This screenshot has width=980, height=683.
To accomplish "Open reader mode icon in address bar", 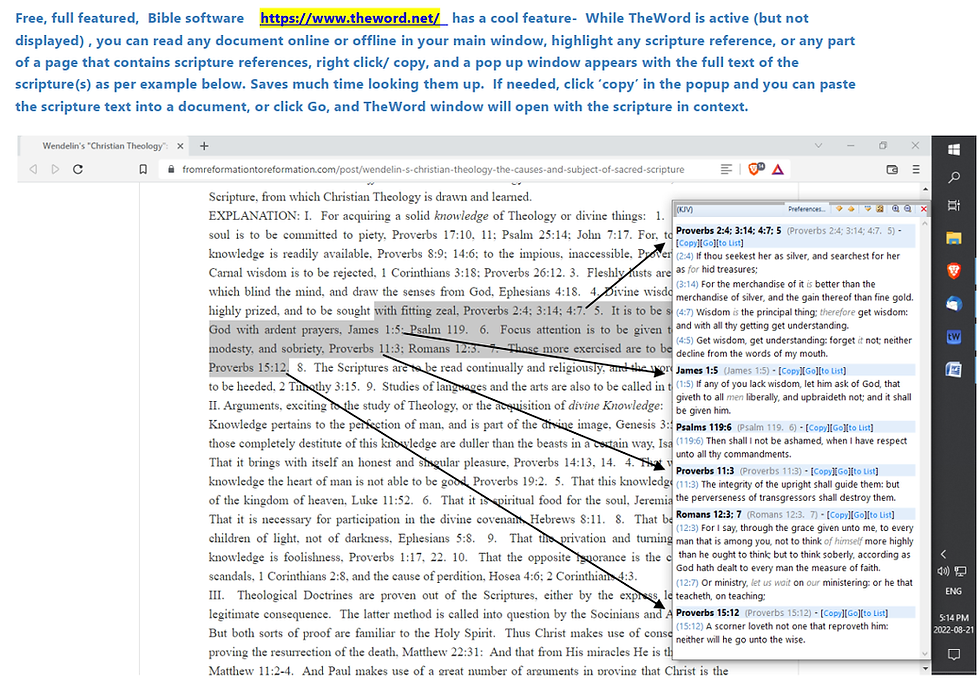I will click(726, 169).
